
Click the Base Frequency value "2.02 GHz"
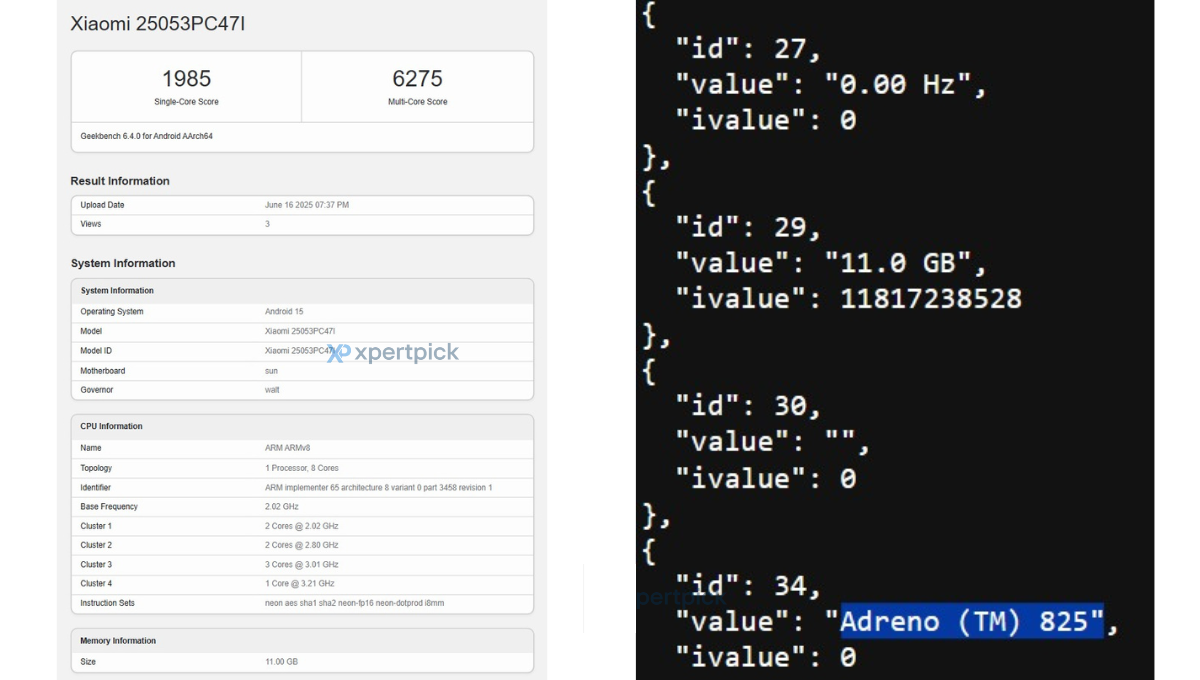pos(282,507)
